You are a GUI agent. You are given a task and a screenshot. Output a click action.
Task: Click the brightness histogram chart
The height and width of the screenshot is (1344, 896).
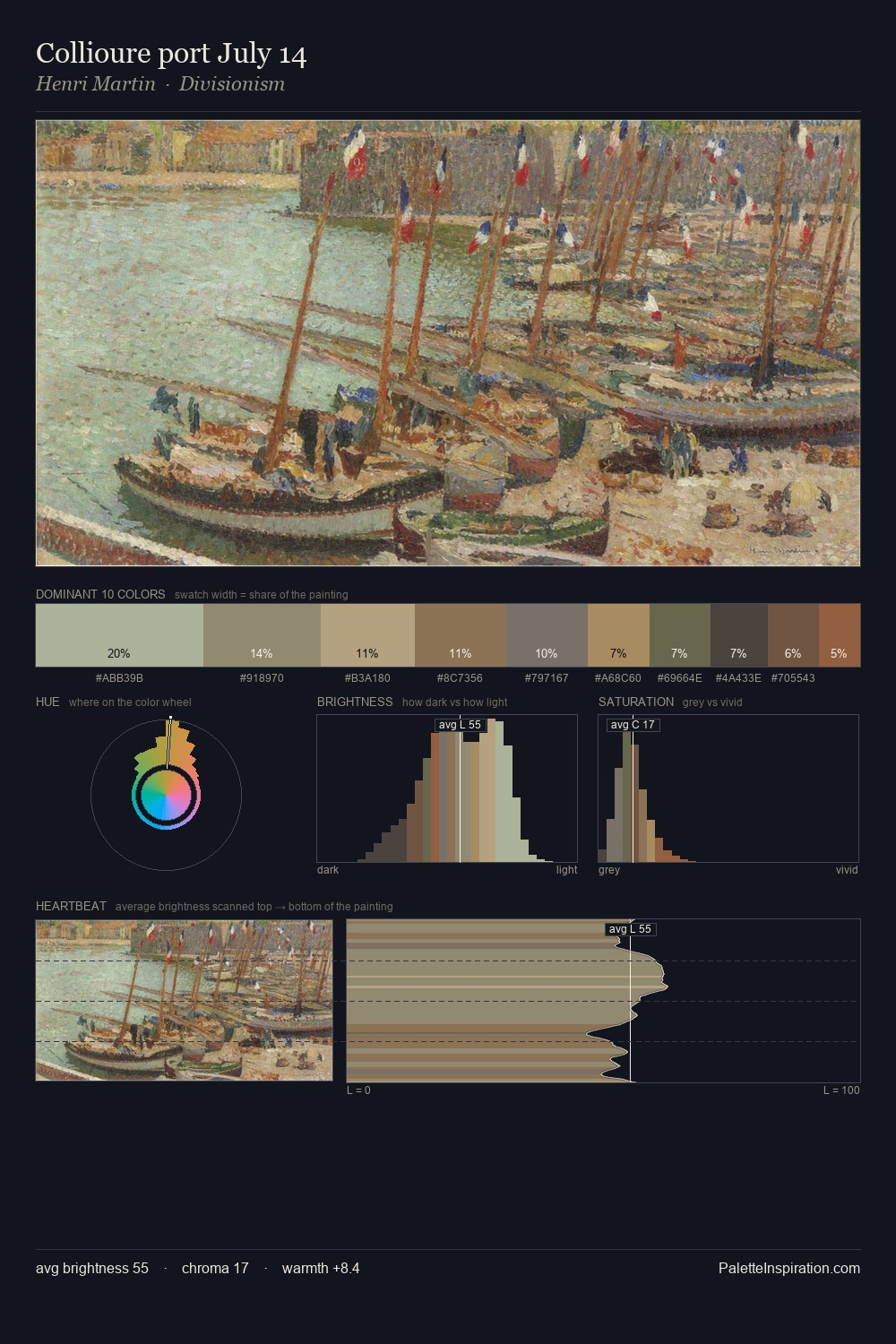pyautogui.click(x=447, y=788)
